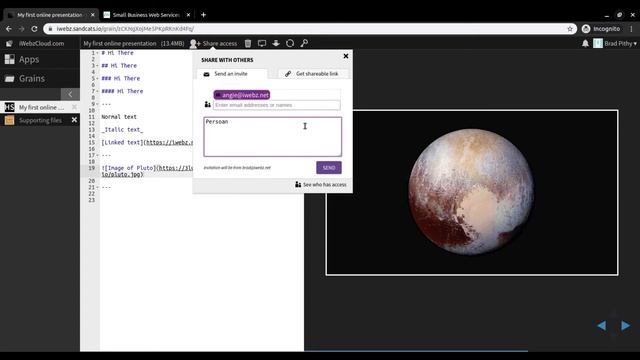This screenshot has width=640, height=360.
Task: Focus the email addresses input field
Action: [x=276, y=105]
